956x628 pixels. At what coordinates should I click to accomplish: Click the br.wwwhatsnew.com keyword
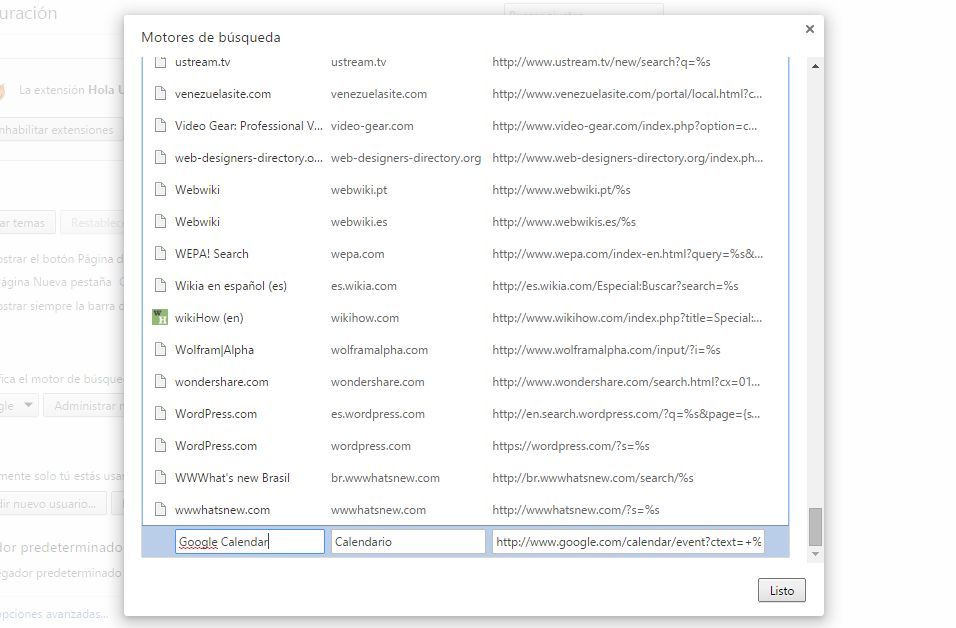pos(385,477)
